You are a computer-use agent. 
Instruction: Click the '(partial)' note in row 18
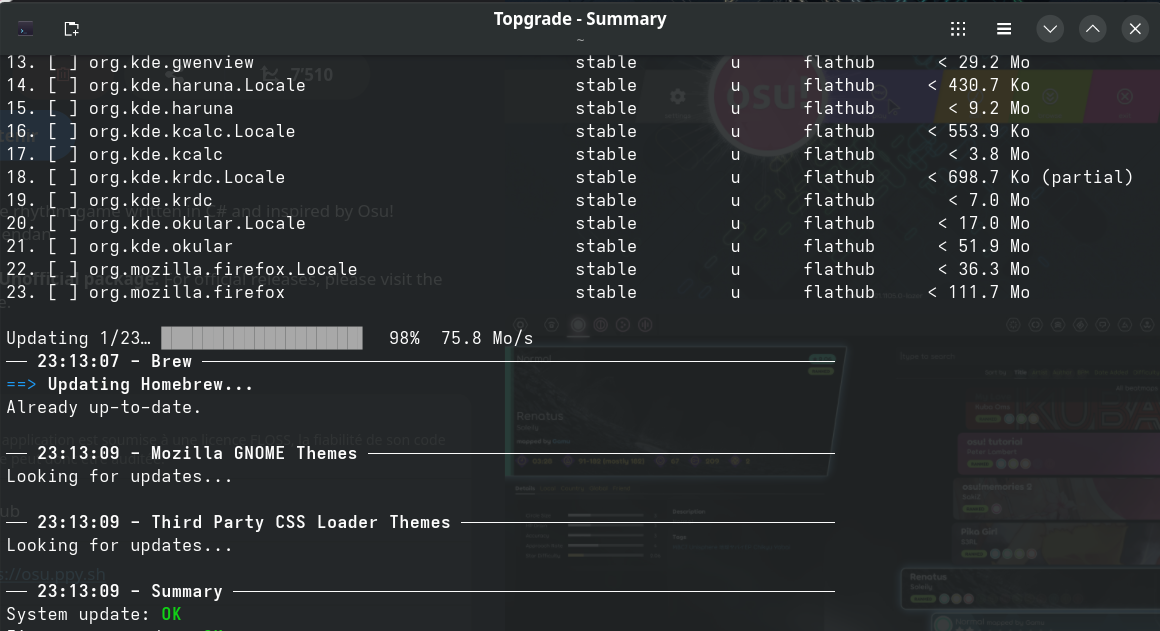(x=1087, y=177)
